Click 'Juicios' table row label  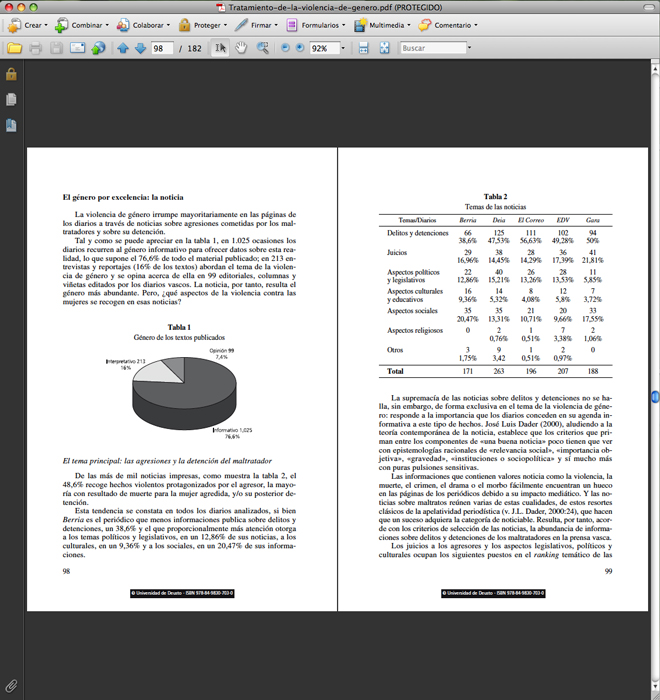(397, 253)
